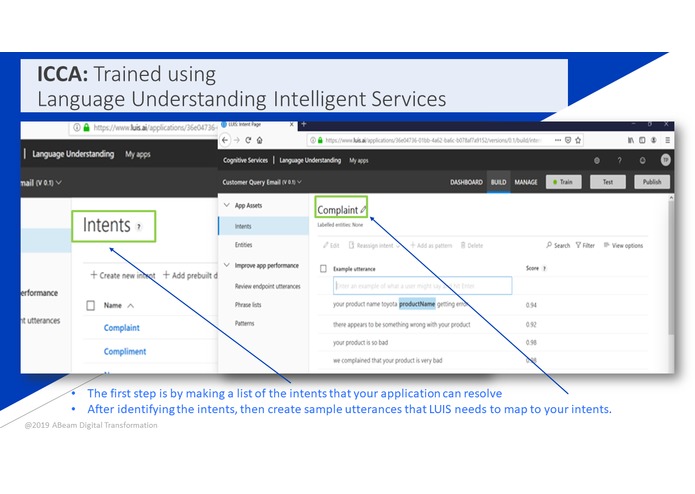Screen dimensions: 695x494
Task: Open Intents in the left sidebar
Action: 264,226
